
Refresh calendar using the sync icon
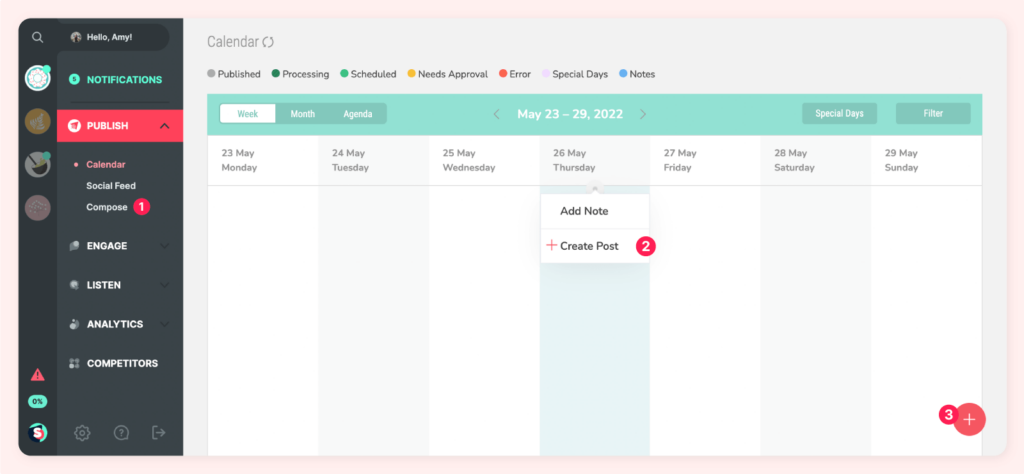tap(268, 42)
